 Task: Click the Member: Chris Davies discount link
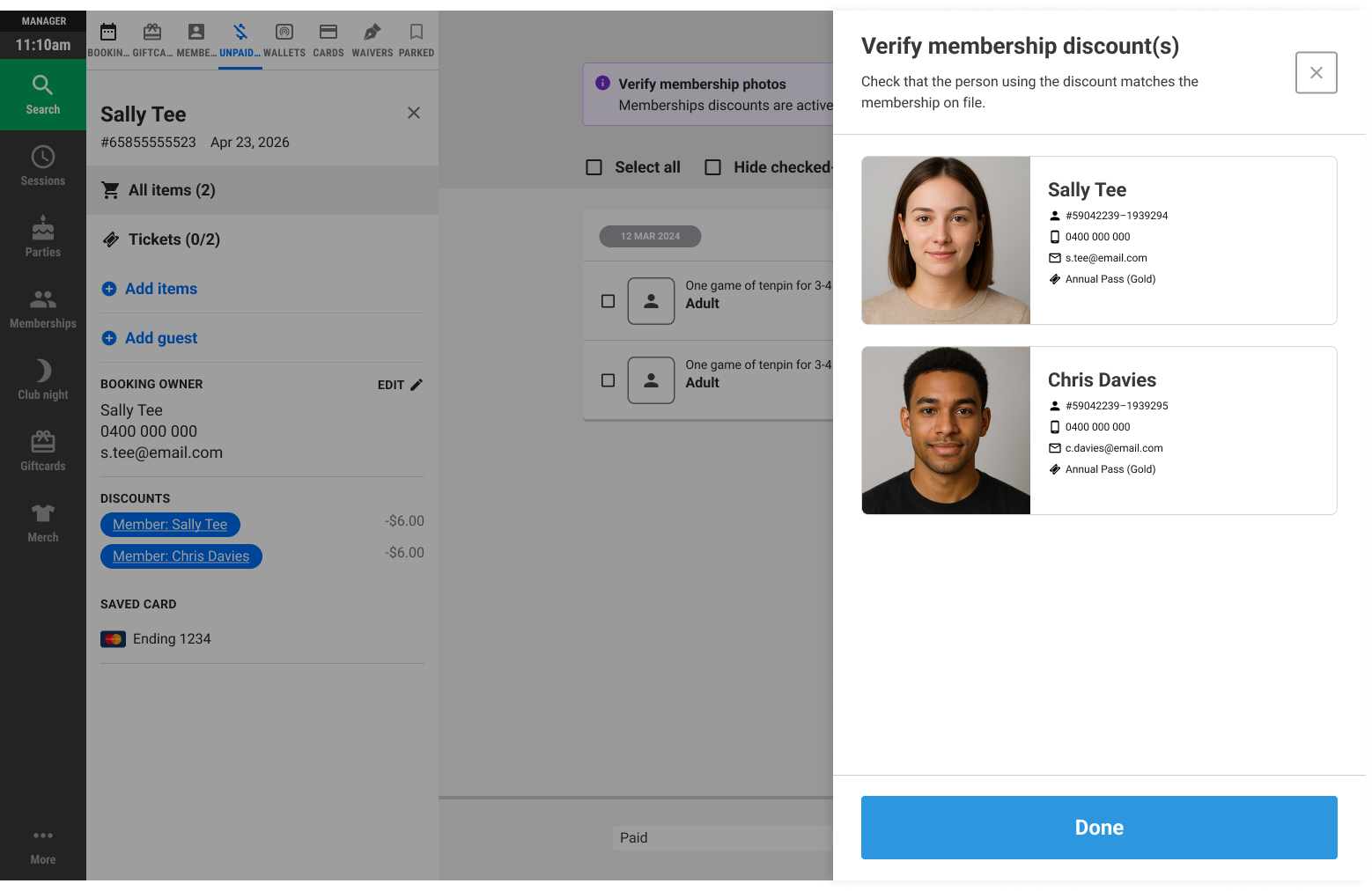181,556
